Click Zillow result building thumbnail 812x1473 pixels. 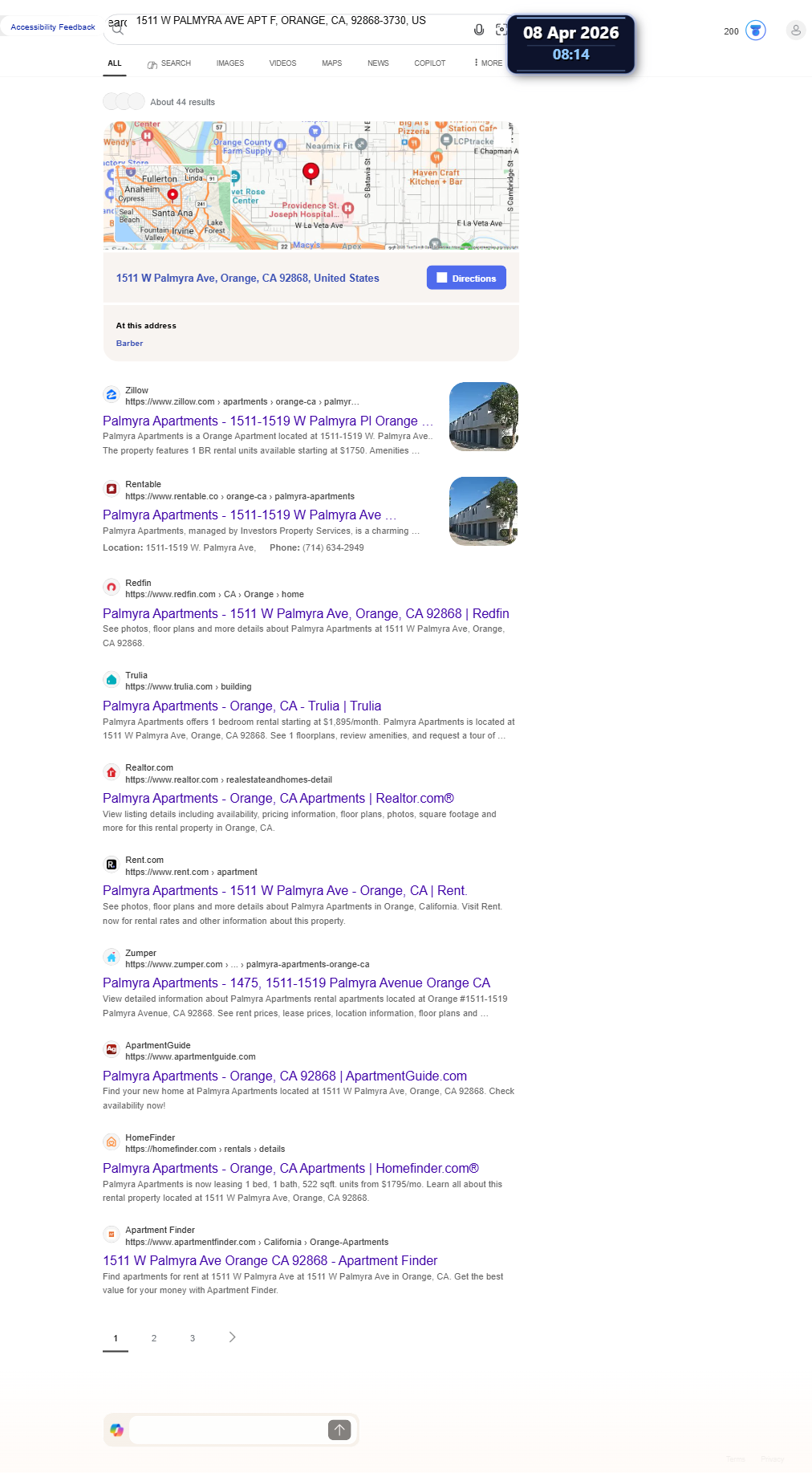pyautogui.click(x=484, y=417)
